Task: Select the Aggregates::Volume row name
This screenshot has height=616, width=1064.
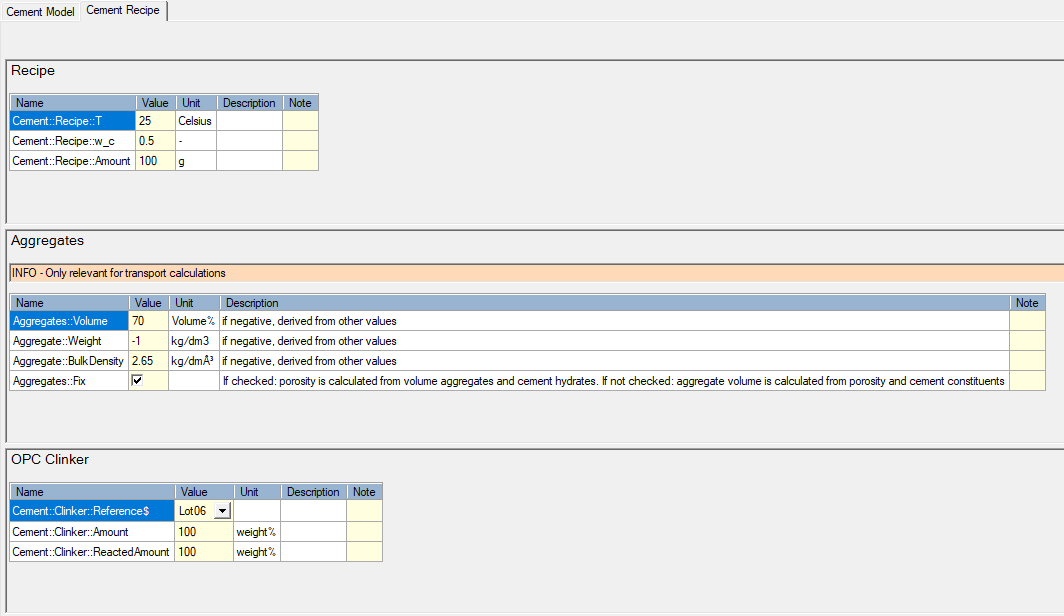Action: pos(69,321)
